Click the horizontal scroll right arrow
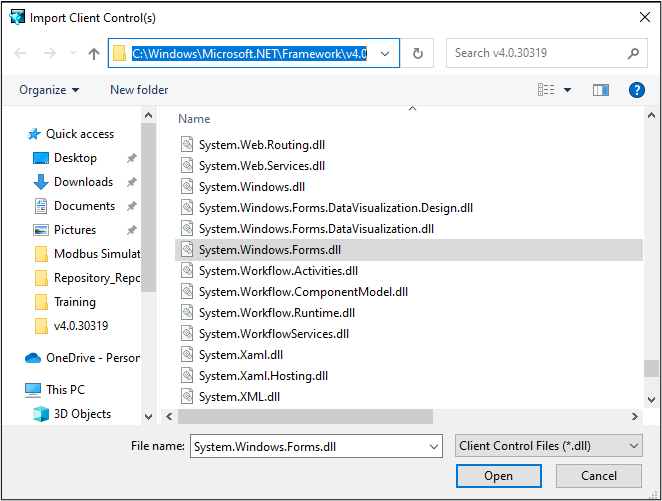Viewport: 662px width, 501px height. (634, 417)
